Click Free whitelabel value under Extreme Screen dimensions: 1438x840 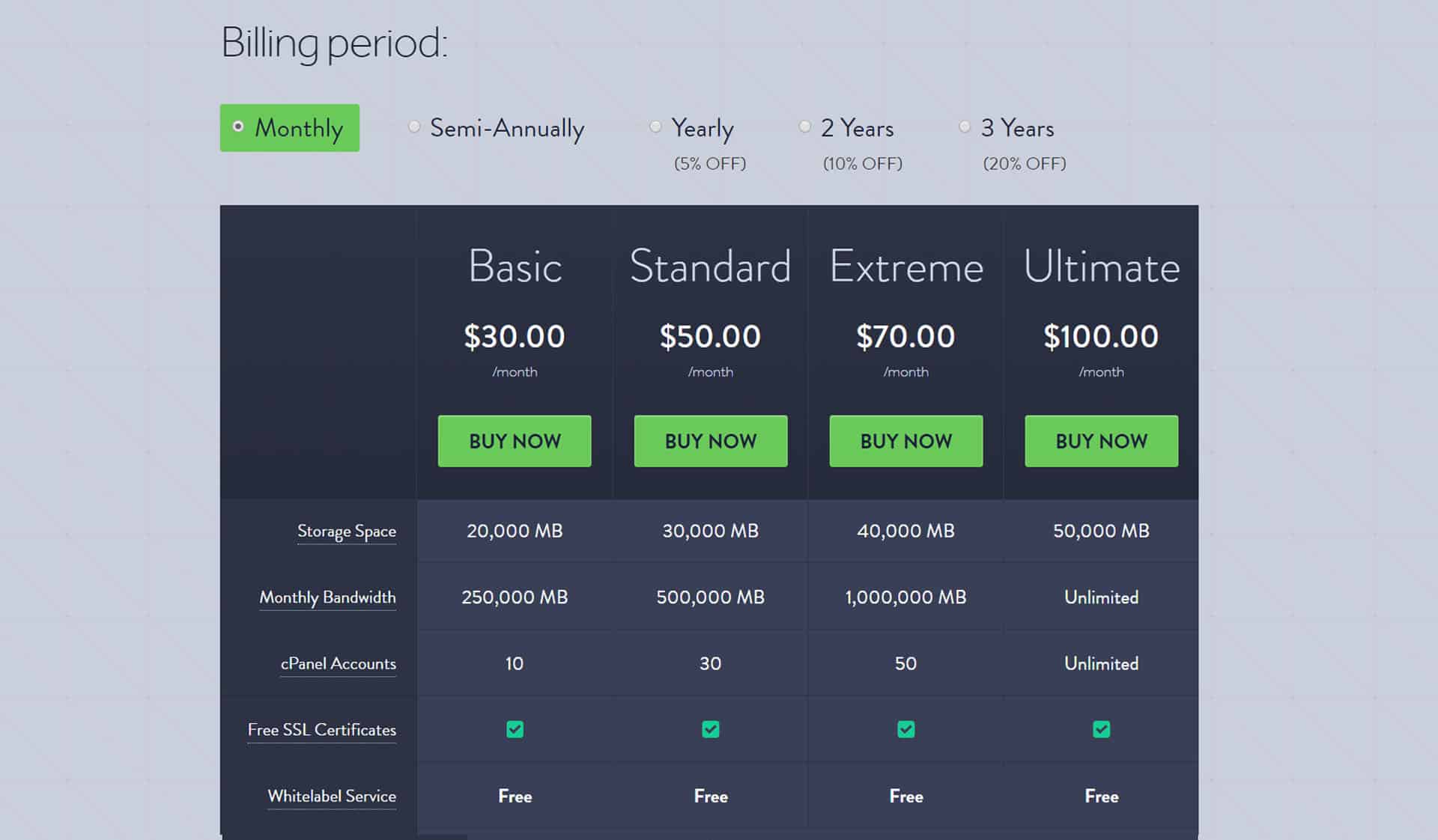coord(906,797)
